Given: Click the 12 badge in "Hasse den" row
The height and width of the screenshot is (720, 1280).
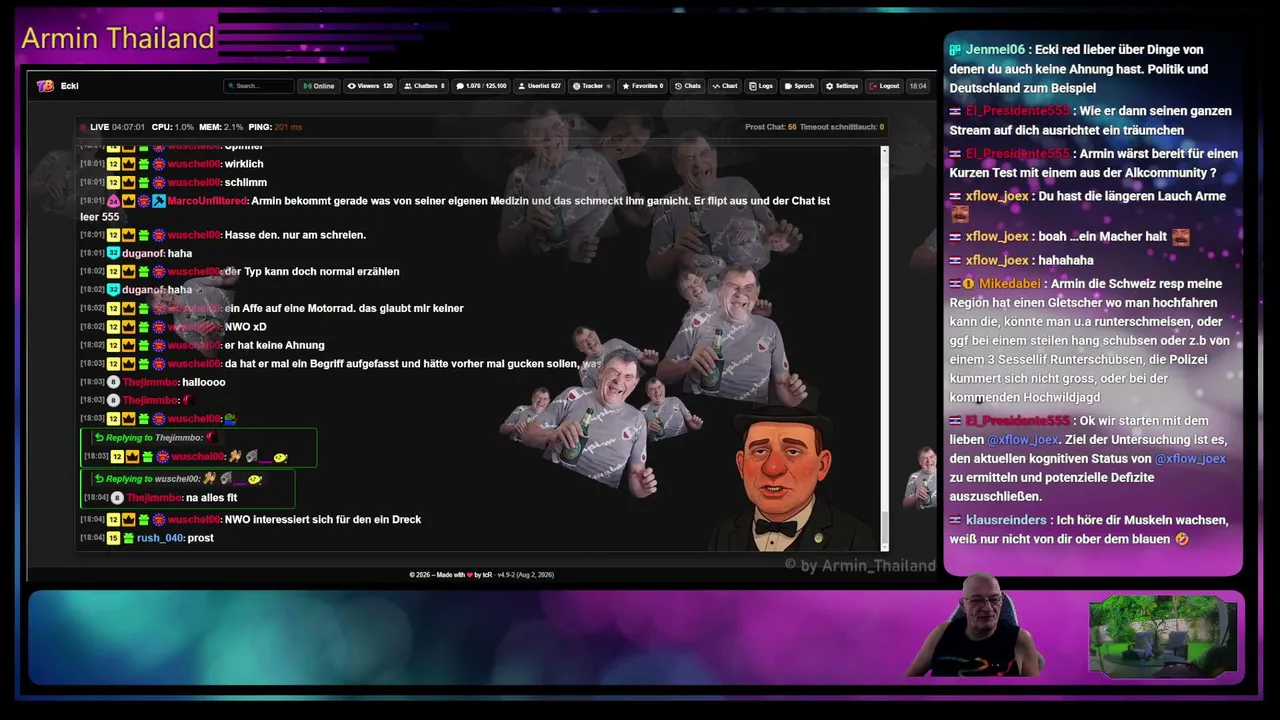Looking at the screenshot, I should point(114,235).
